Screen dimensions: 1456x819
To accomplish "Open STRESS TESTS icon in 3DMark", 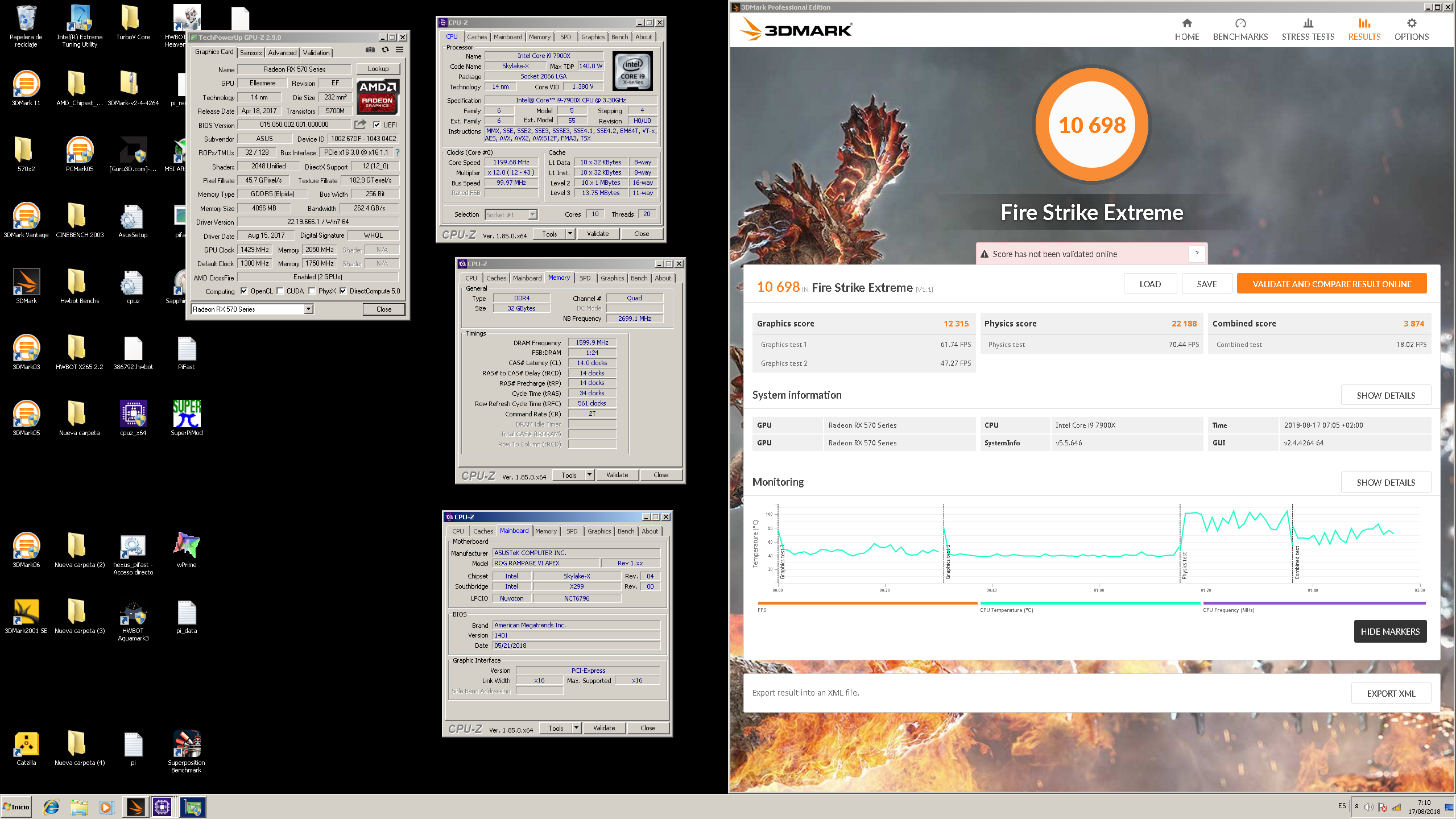I will pos(1308,23).
